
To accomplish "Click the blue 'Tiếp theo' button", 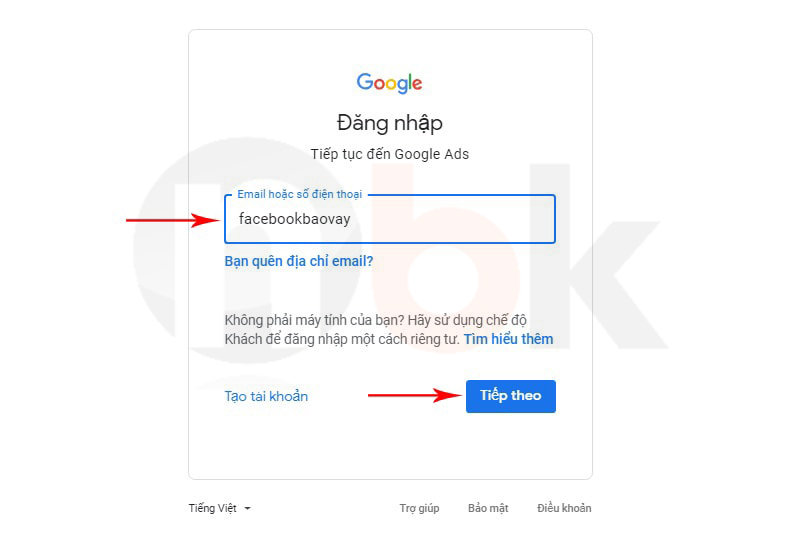I will (x=511, y=396).
